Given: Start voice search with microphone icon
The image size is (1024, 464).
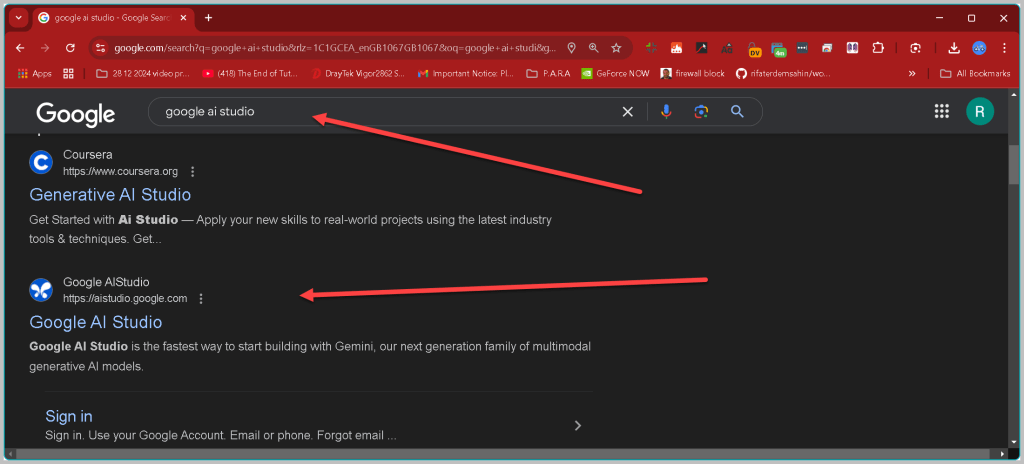Looking at the screenshot, I should [x=666, y=112].
